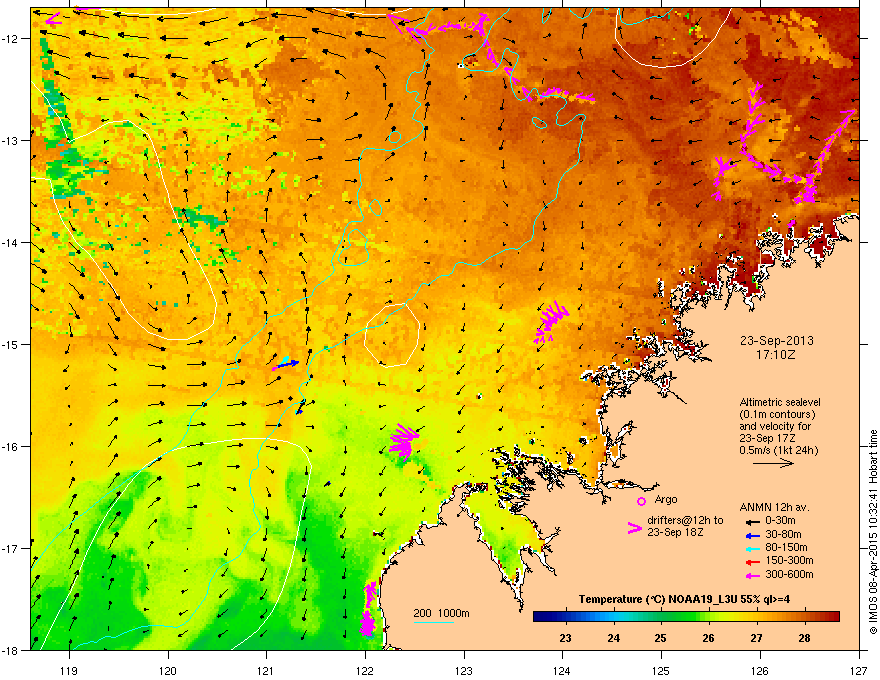Click longitude axis label 125
This screenshot has width=880, height=680.
click(x=661, y=670)
